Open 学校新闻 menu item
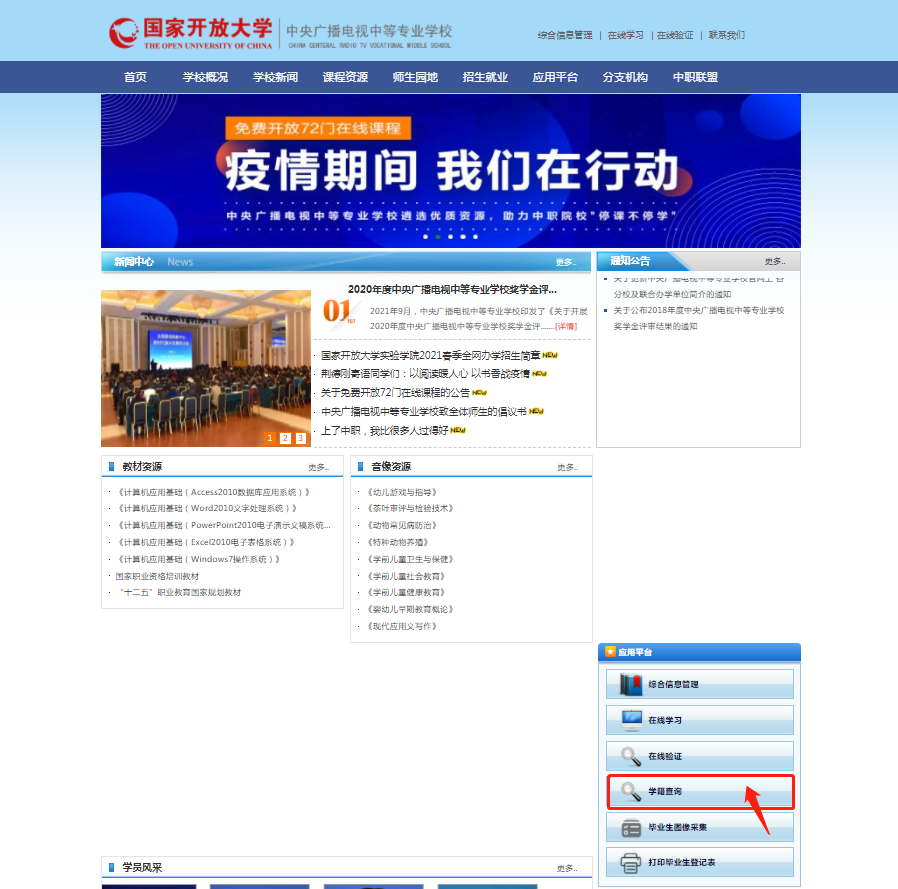The image size is (898, 889). [x=275, y=77]
